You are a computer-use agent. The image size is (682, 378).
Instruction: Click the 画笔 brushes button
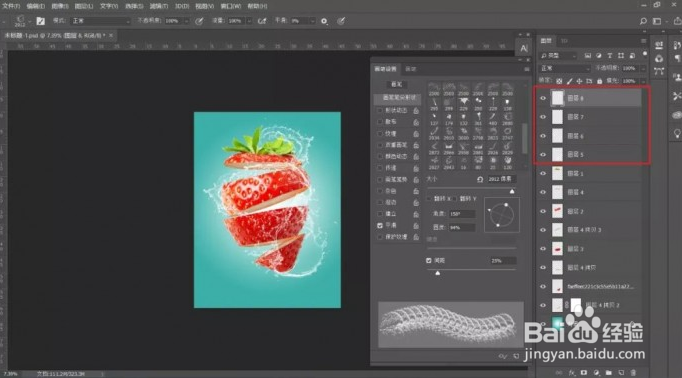[397, 84]
